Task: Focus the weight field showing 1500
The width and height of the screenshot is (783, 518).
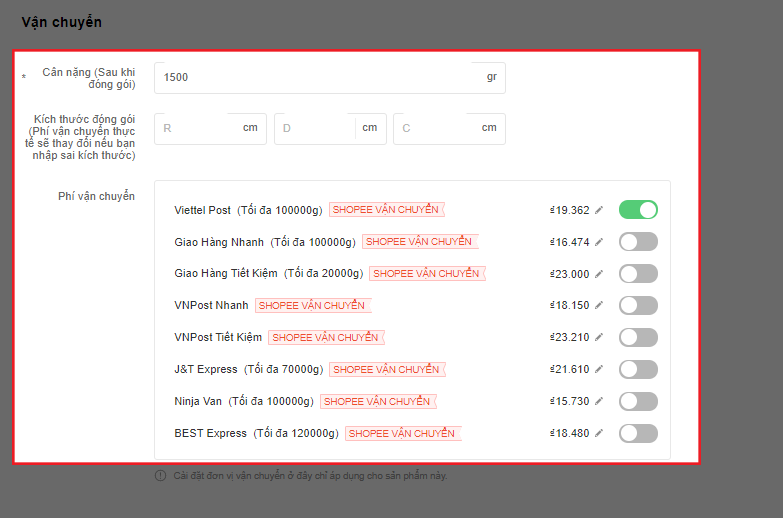Action: [330, 77]
